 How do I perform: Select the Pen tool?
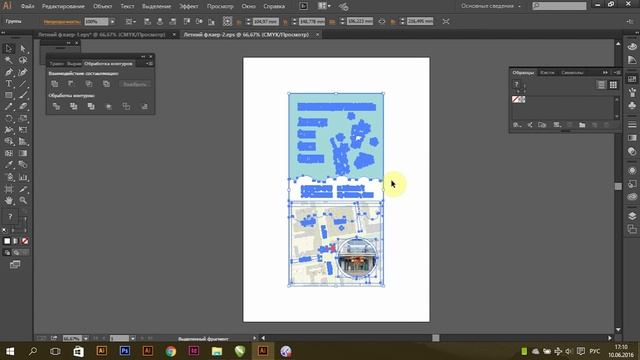[x=9, y=72]
